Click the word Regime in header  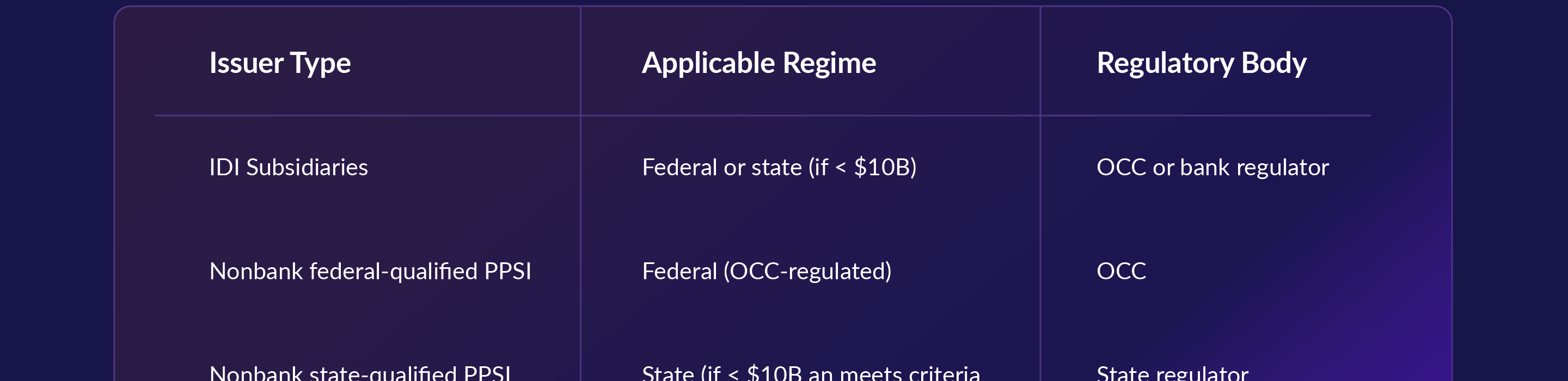[829, 63]
